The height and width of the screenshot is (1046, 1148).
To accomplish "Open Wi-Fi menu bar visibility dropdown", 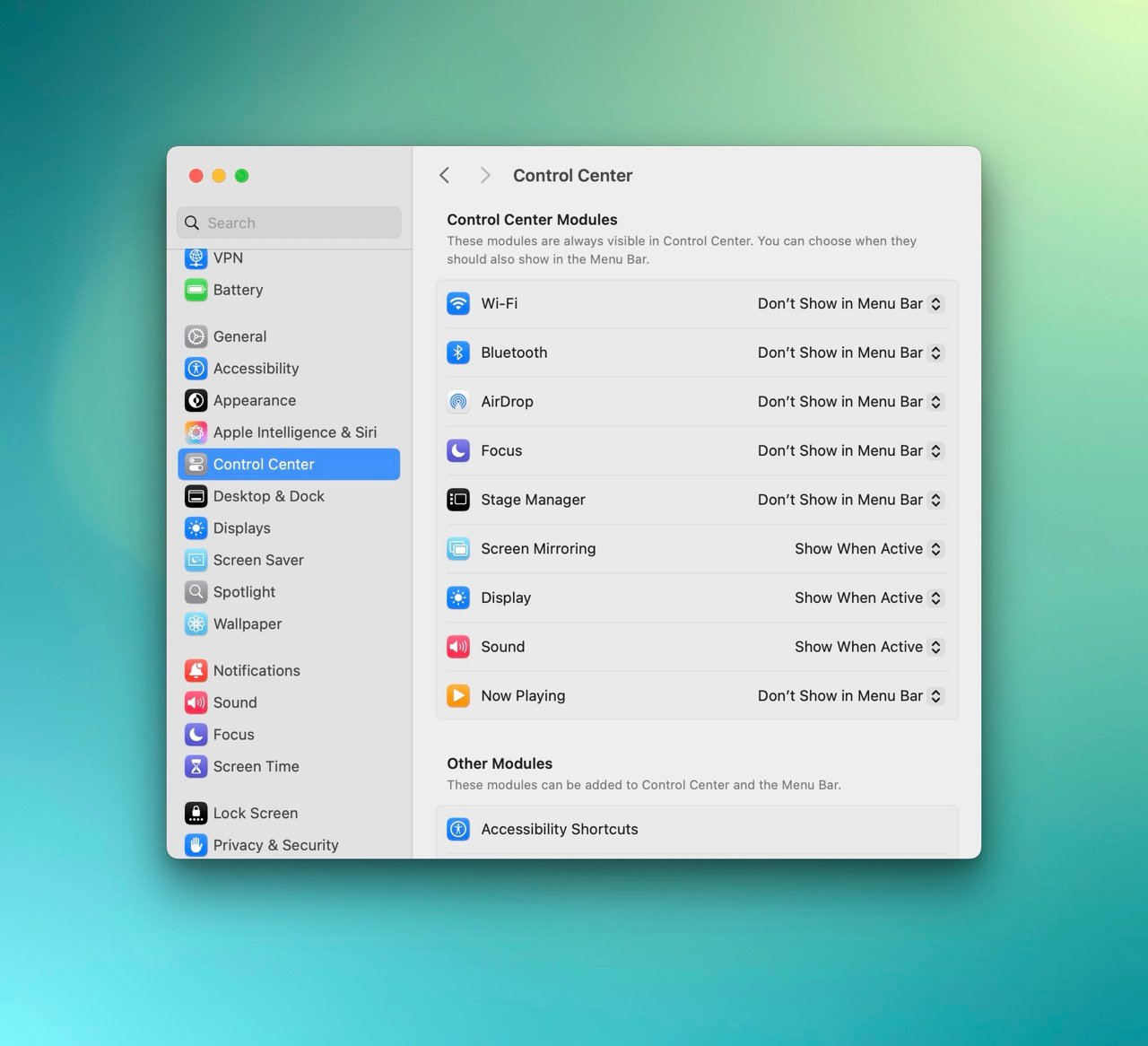I will pyautogui.click(x=850, y=303).
